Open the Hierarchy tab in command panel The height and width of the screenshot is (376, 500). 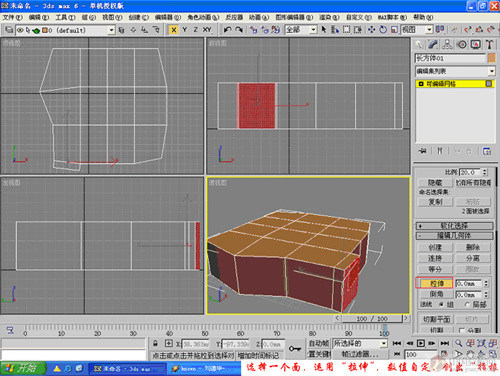(447, 44)
